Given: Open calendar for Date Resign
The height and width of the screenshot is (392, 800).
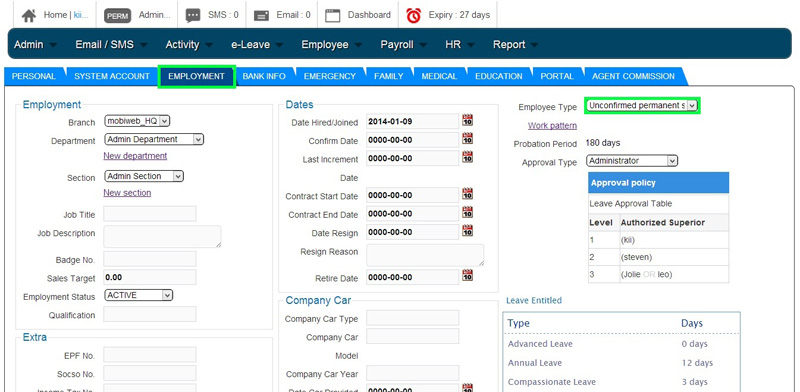Looking at the screenshot, I should (x=467, y=230).
